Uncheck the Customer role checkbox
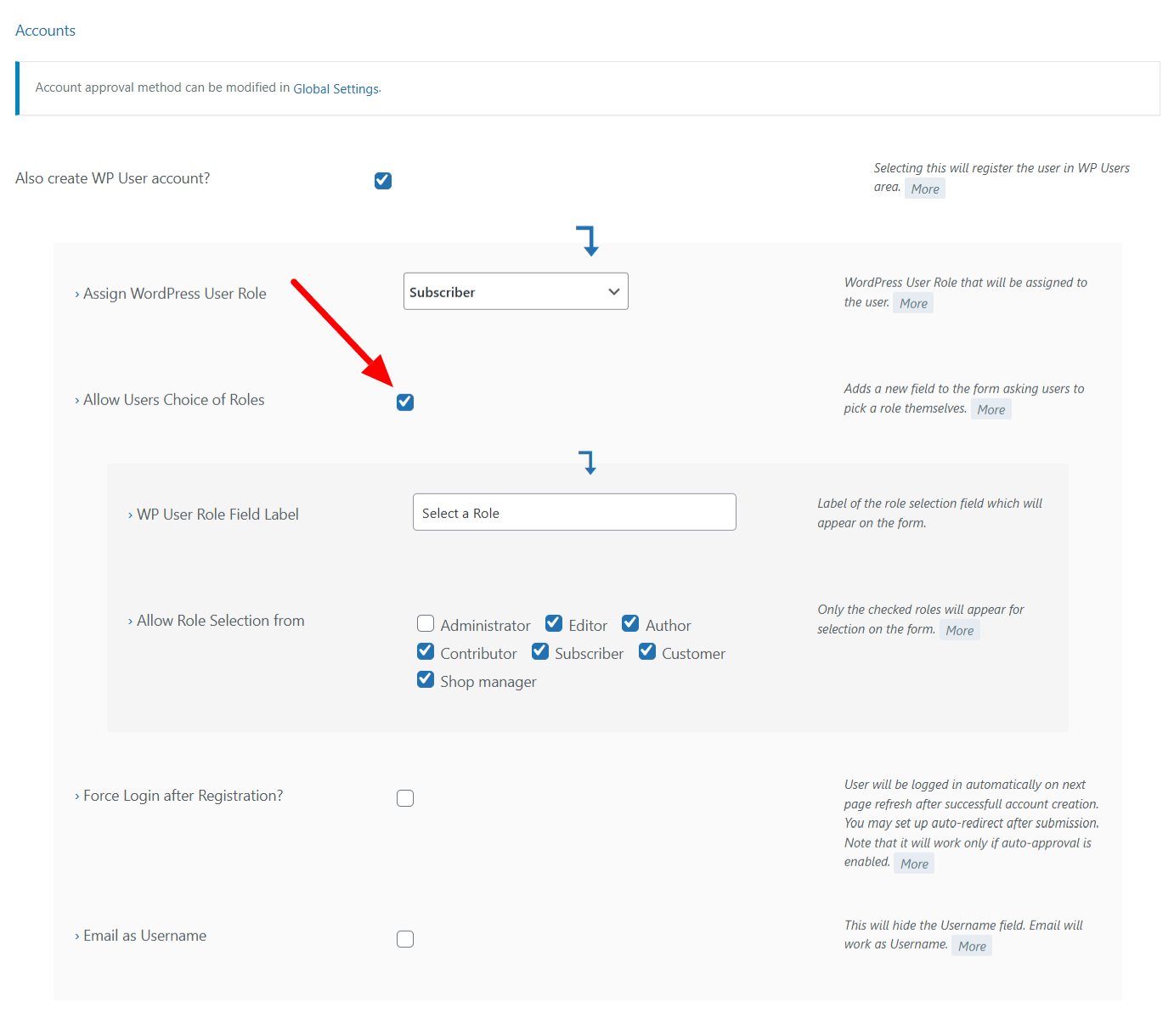 [x=647, y=652]
